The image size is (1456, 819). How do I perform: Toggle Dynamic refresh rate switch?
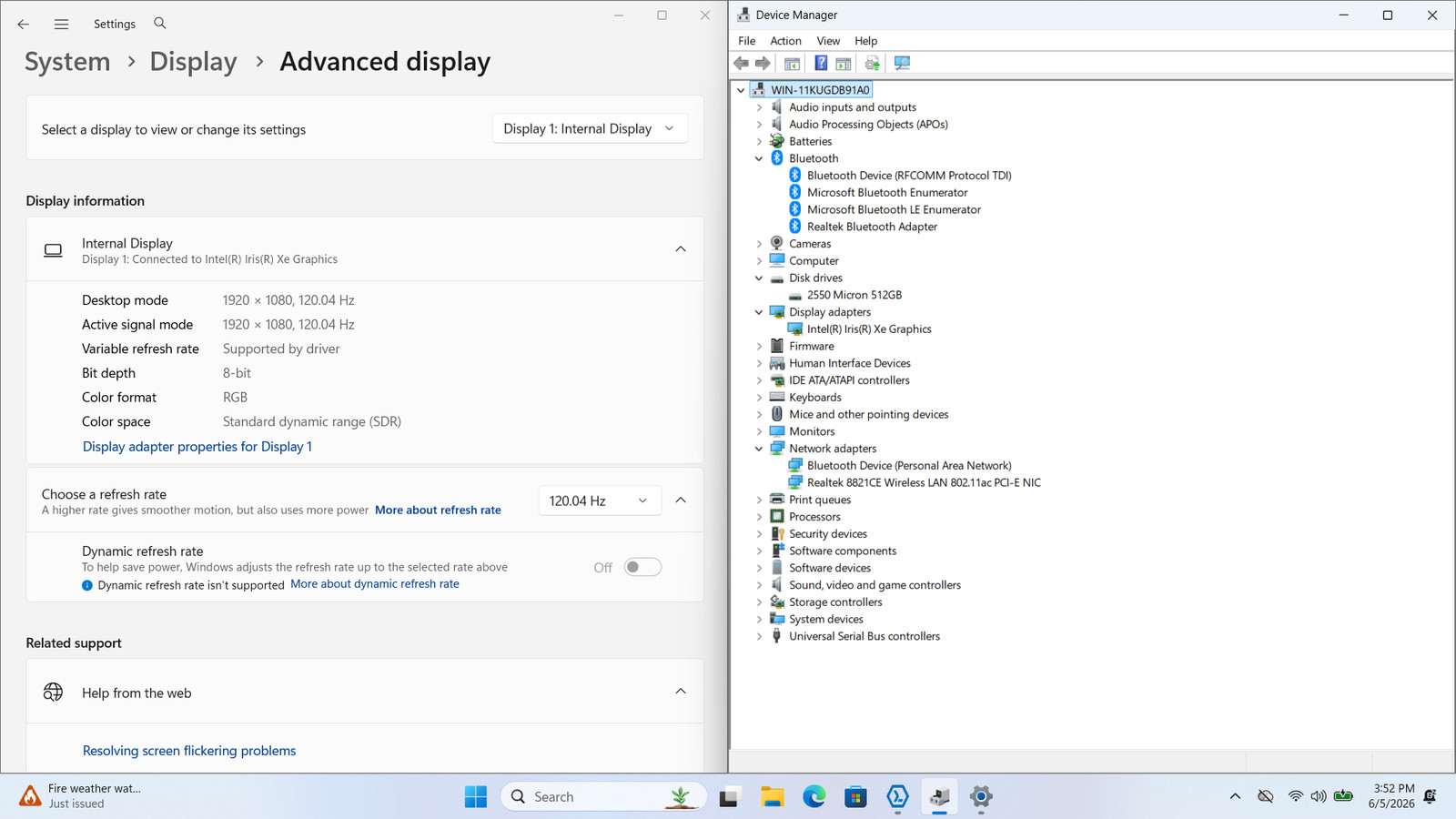click(x=642, y=567)
